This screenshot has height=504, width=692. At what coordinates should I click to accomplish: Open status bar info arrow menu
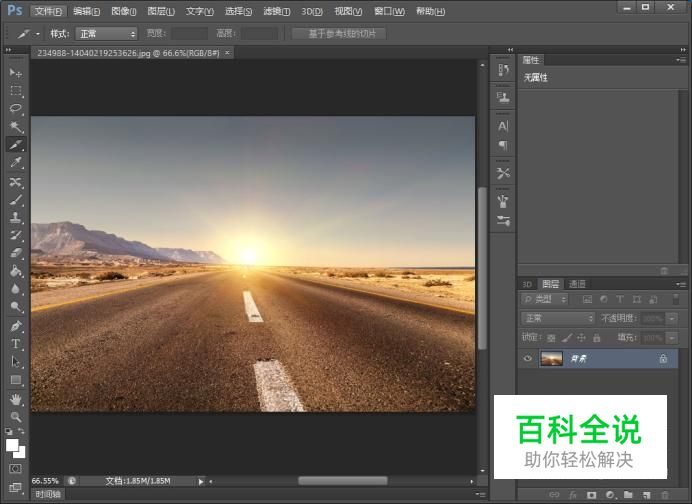click(x=201, y=481)
